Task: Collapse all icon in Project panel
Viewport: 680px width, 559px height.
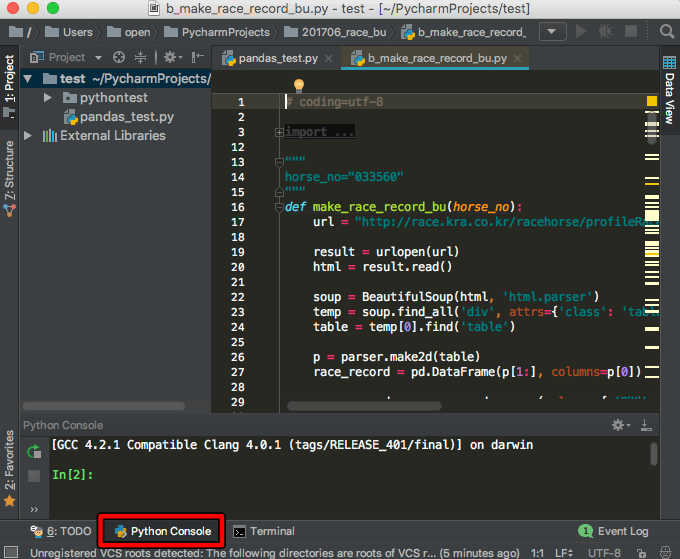Action: coord(141,57)
